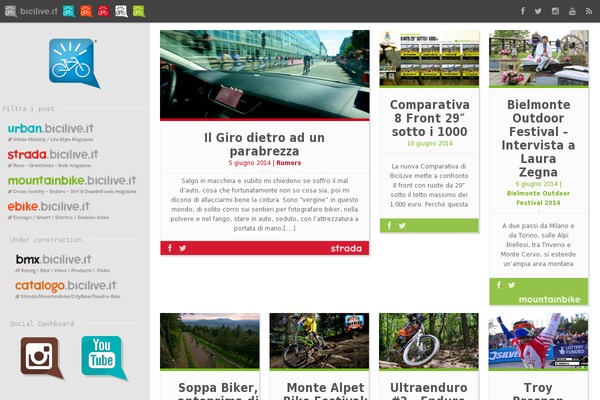Click the large blue bike logo in sidebar
Screen dimensions: 600x400
74,63
